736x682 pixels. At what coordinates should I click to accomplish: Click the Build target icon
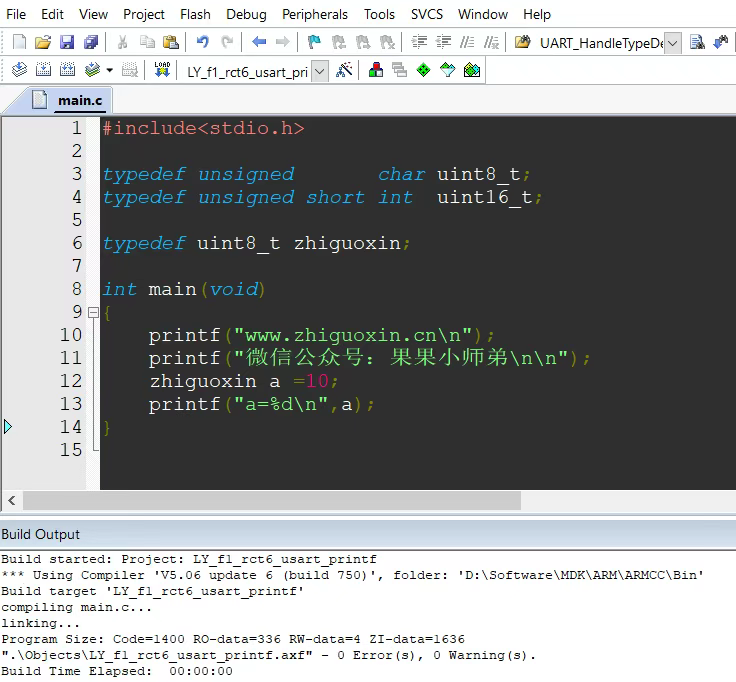click(43, 70)
